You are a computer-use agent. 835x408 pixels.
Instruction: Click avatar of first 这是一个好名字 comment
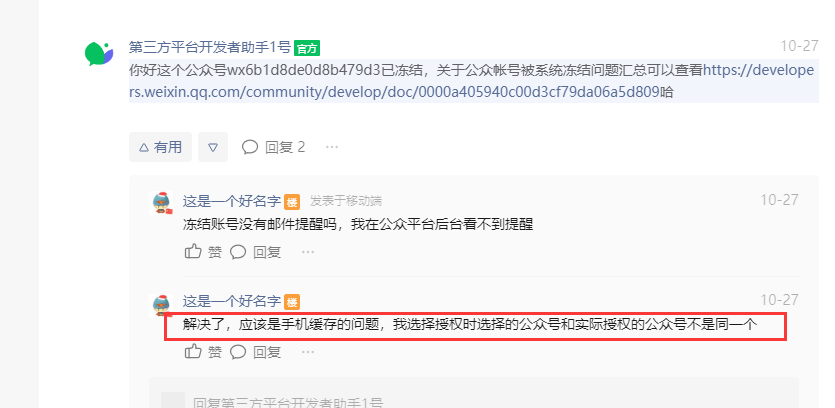161,202
